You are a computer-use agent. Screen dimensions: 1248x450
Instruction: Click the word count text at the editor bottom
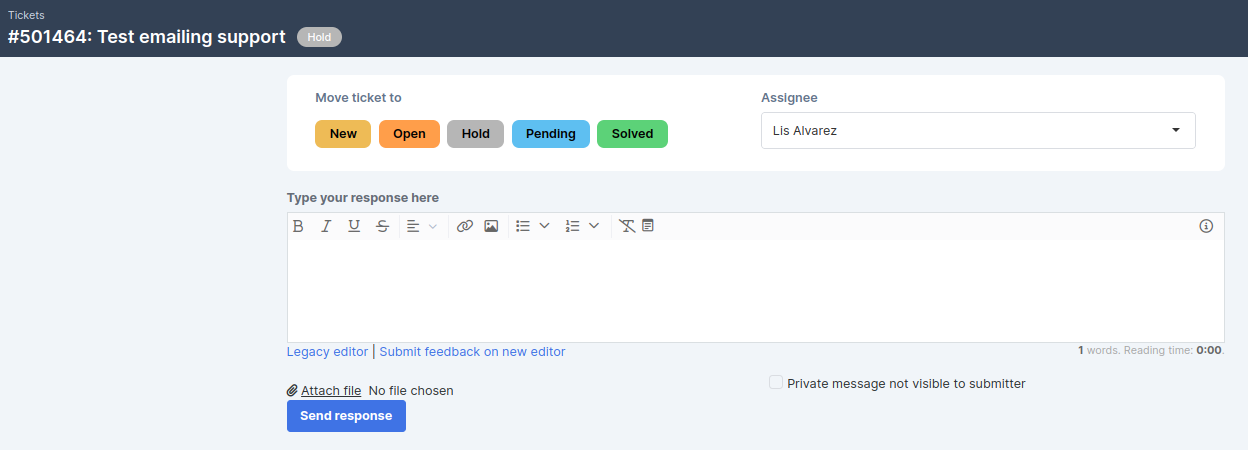pyautogui.click(x=1150, y=351)
